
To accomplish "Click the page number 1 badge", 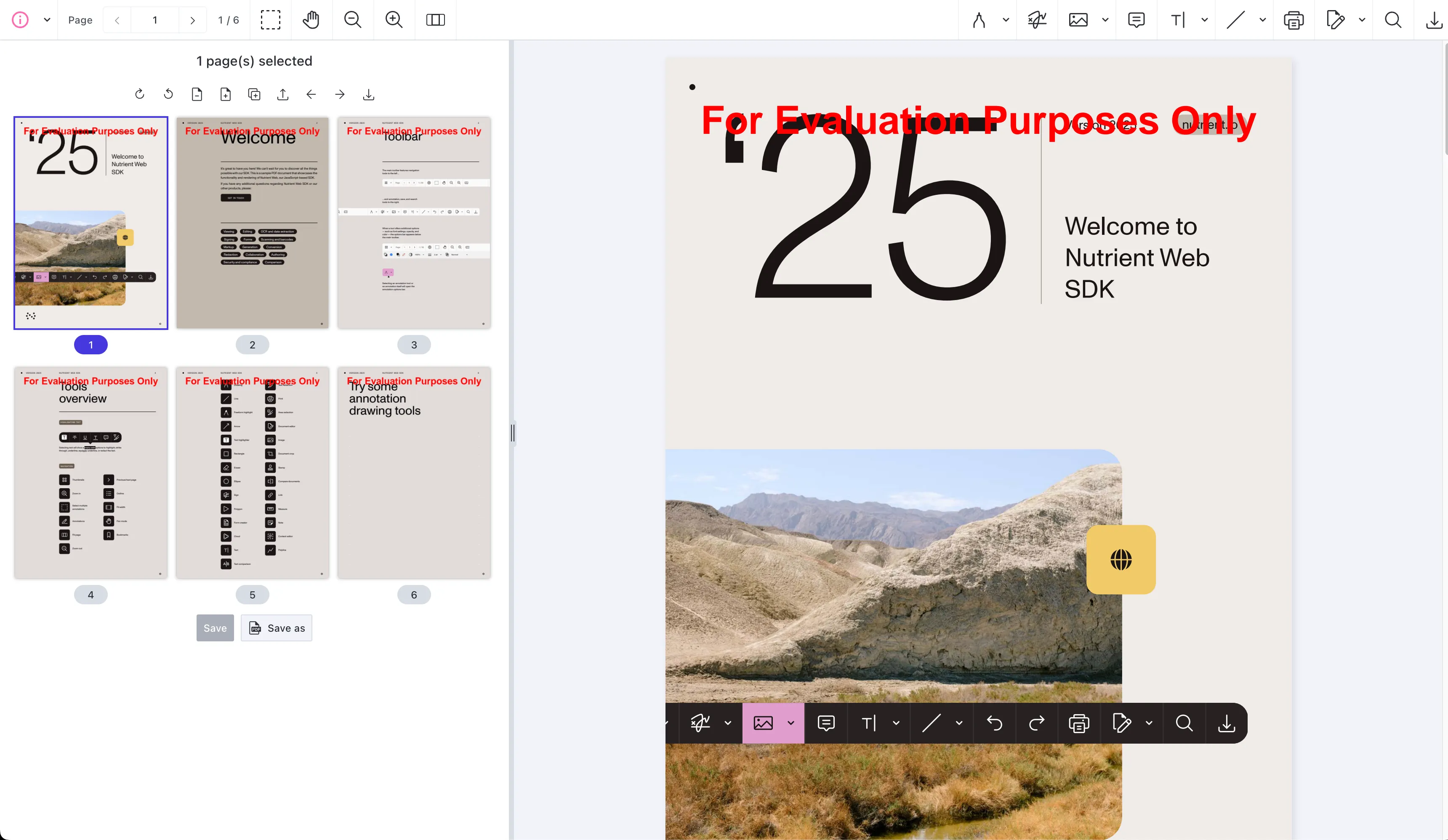I will pos(91,345).
